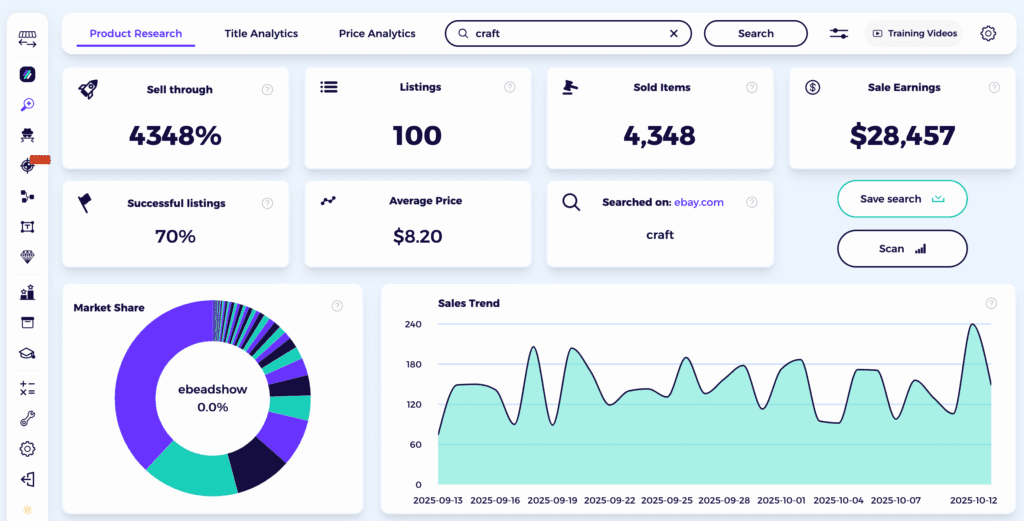Open settings gear in top right corner
The width and height of the screenshot is (1024, 521).
point(988,33)
